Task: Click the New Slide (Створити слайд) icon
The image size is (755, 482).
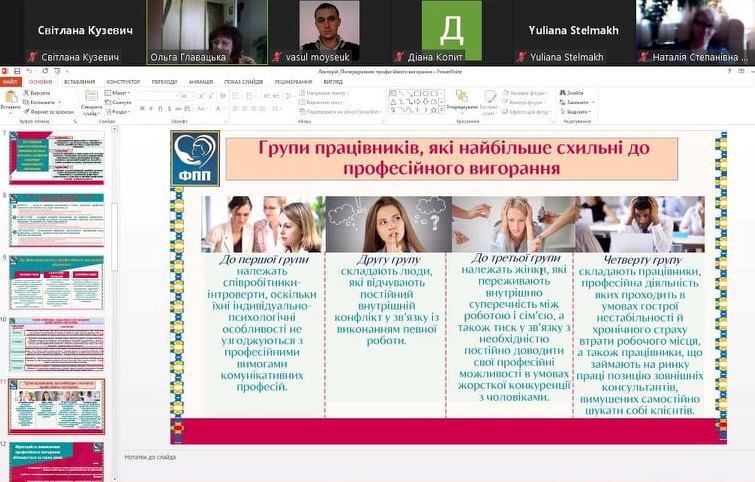Action: tap(91, 96)
